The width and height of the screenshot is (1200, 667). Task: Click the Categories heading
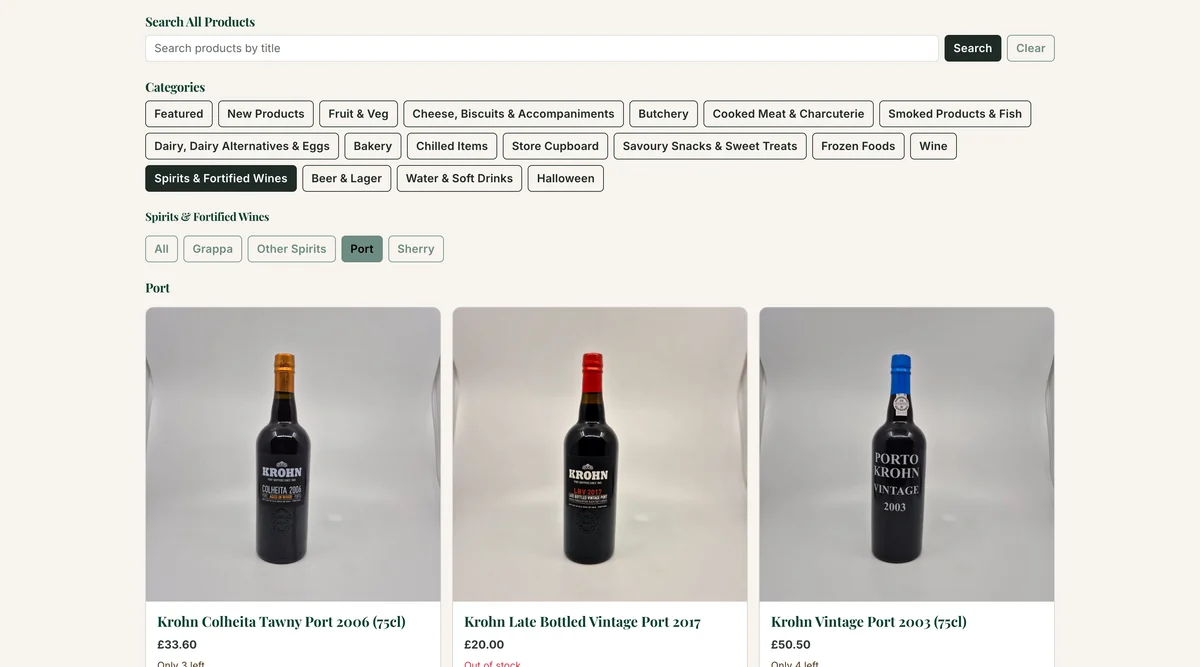point(175,87)
